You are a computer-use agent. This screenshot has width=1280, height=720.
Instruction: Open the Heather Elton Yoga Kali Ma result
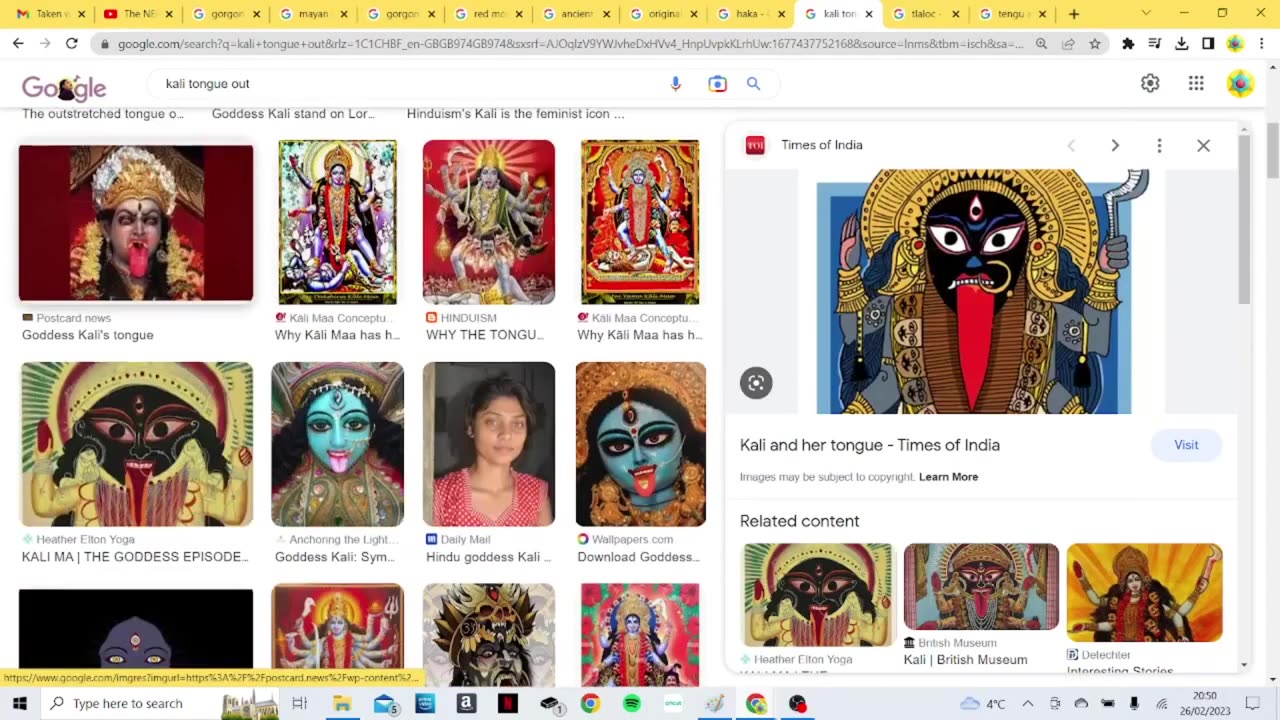tap(137, 444)
